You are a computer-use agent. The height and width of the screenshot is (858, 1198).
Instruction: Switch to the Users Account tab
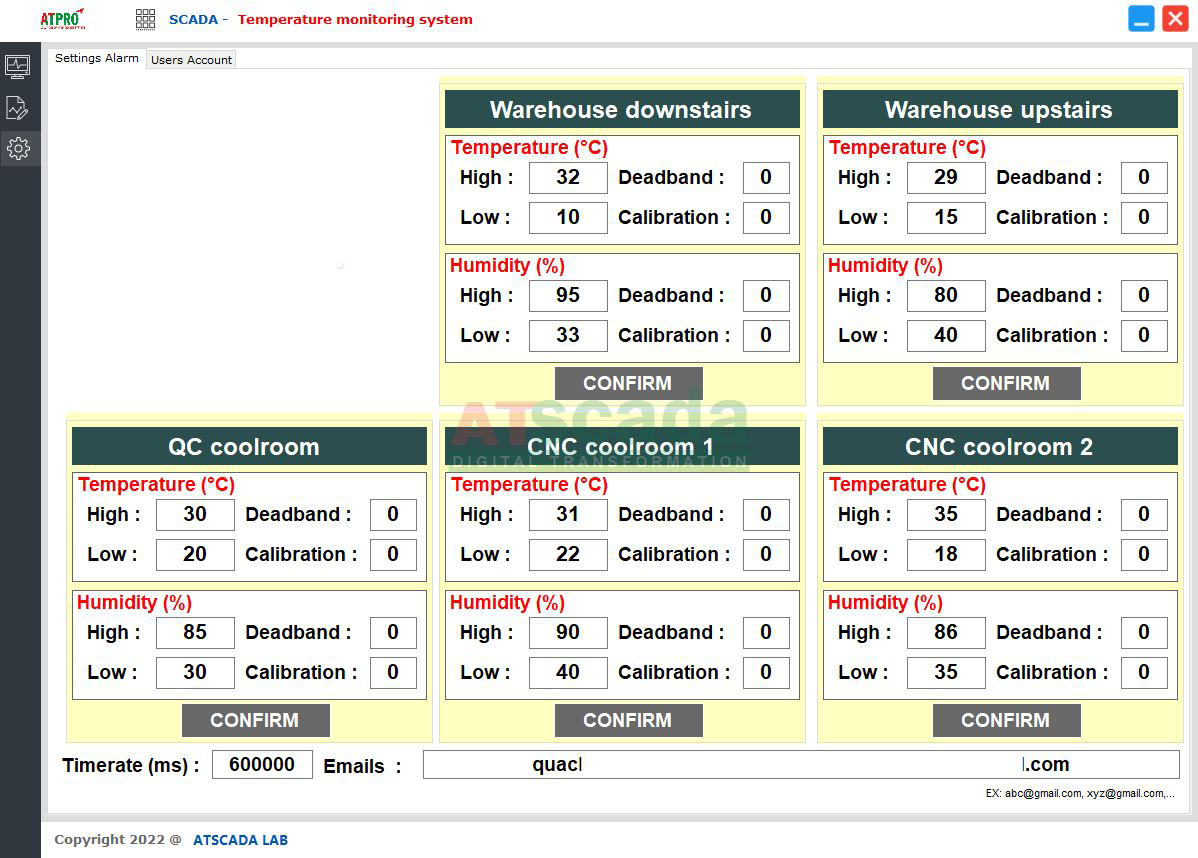click(191, 60)
